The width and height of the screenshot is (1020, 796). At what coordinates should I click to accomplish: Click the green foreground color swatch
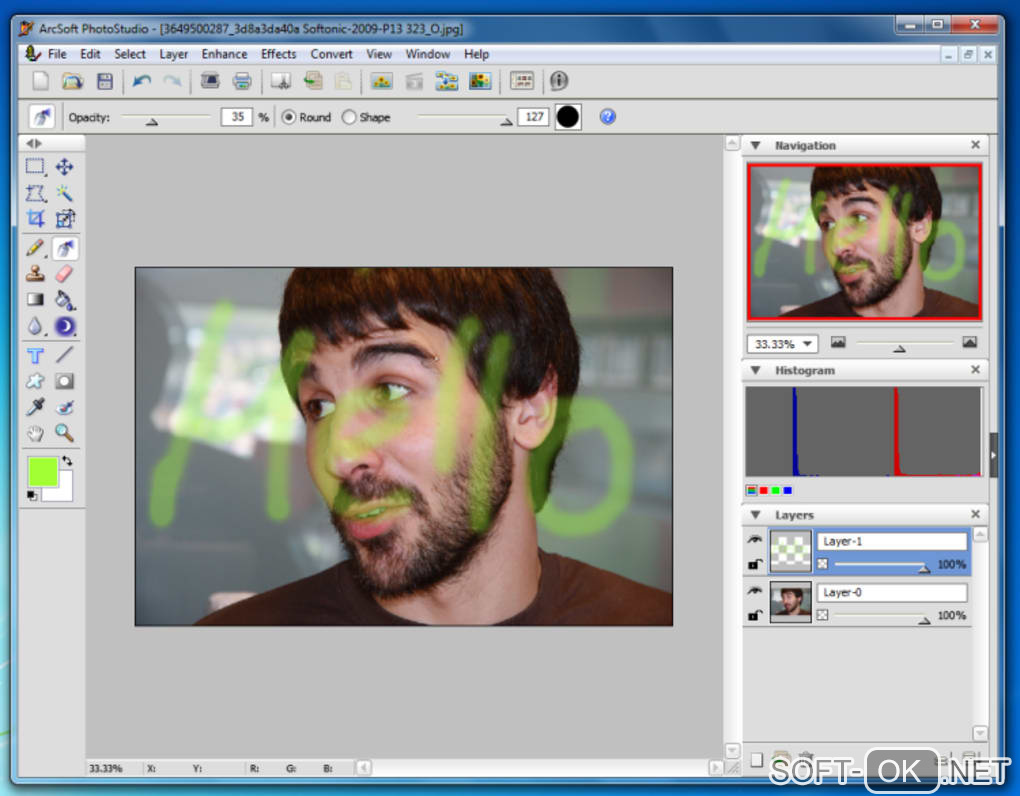[x=43, y=470]
